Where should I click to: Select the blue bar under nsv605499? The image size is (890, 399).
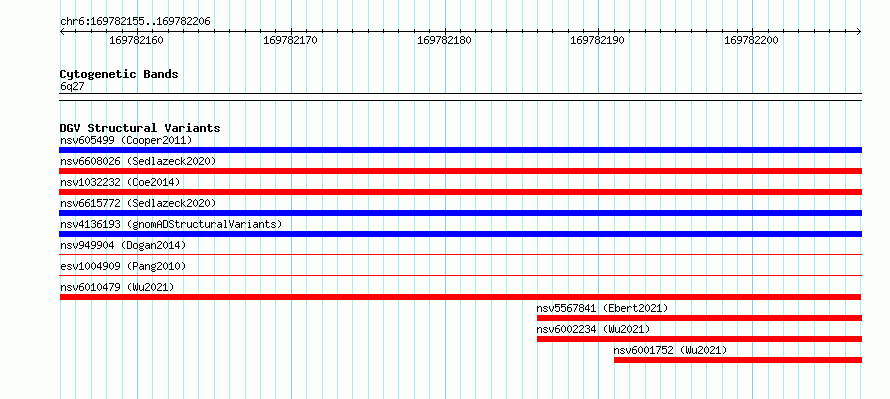[460, 150]
